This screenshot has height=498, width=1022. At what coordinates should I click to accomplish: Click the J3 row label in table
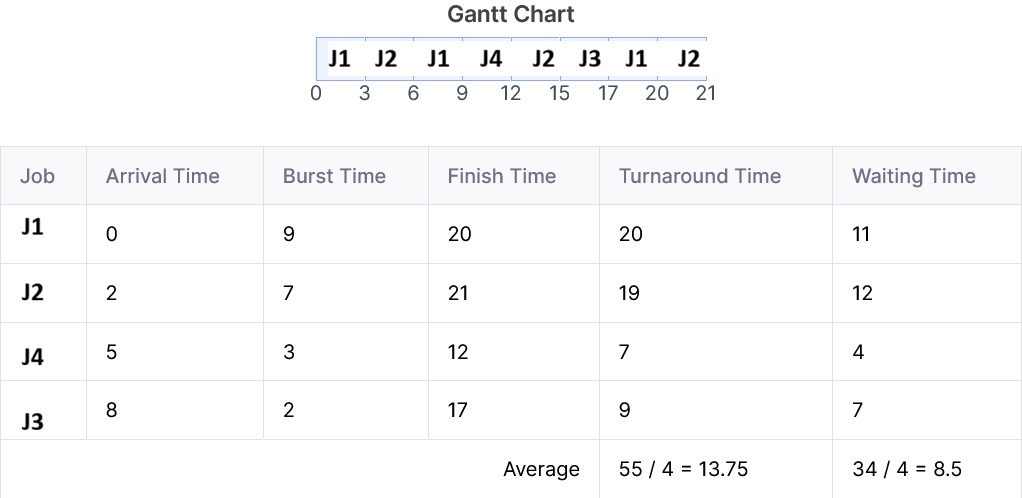pos(33,422)
